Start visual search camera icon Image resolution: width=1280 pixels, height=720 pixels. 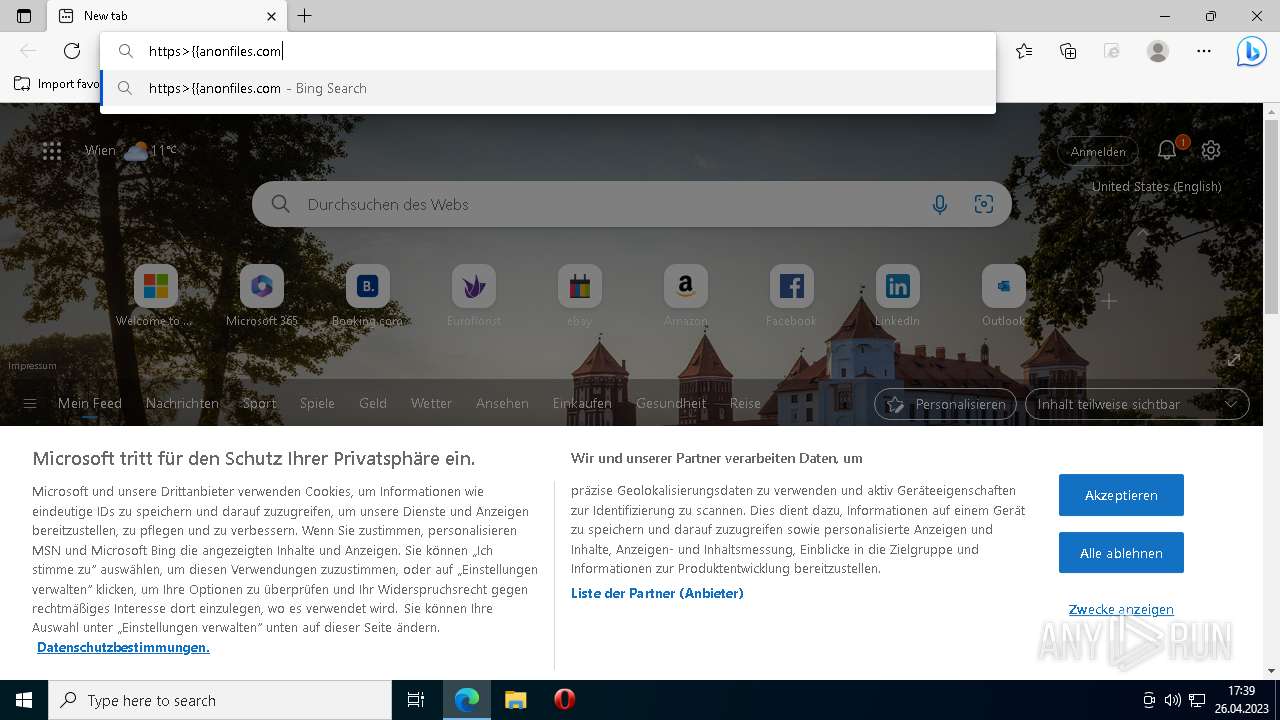coord(984,204)
